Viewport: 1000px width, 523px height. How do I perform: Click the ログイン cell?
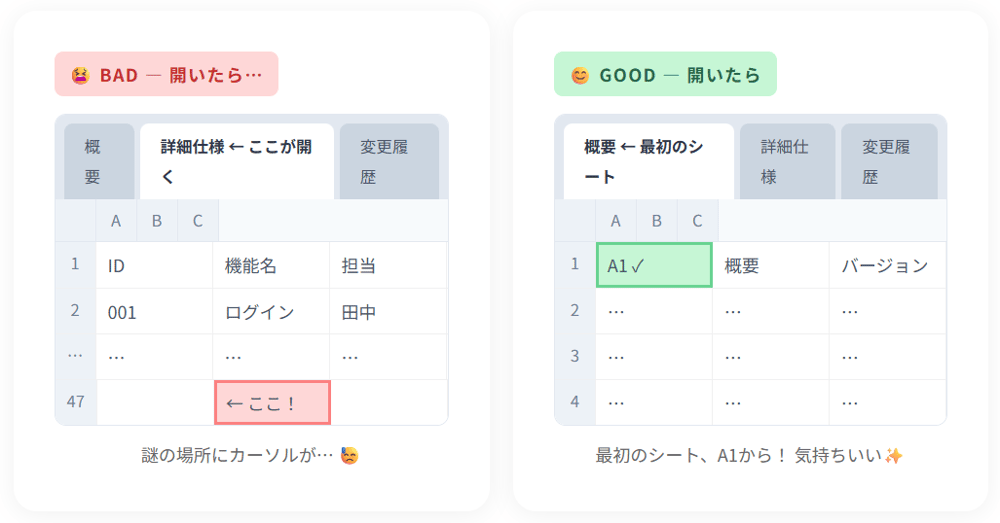point(271,312)
